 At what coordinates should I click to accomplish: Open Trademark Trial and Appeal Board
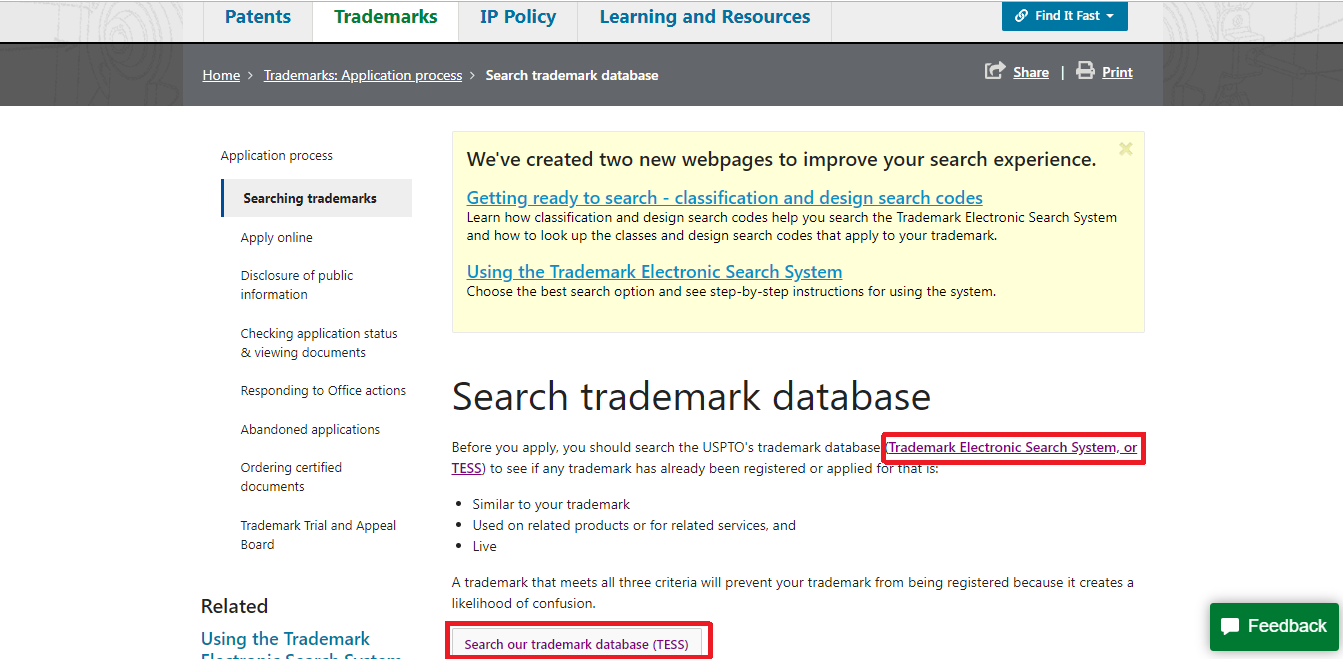(318, 535)
